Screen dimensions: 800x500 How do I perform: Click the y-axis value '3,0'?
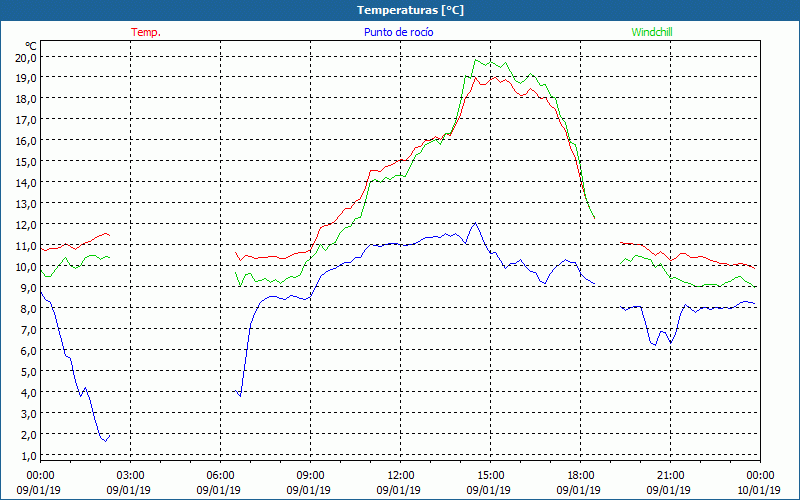pos(28,414)
